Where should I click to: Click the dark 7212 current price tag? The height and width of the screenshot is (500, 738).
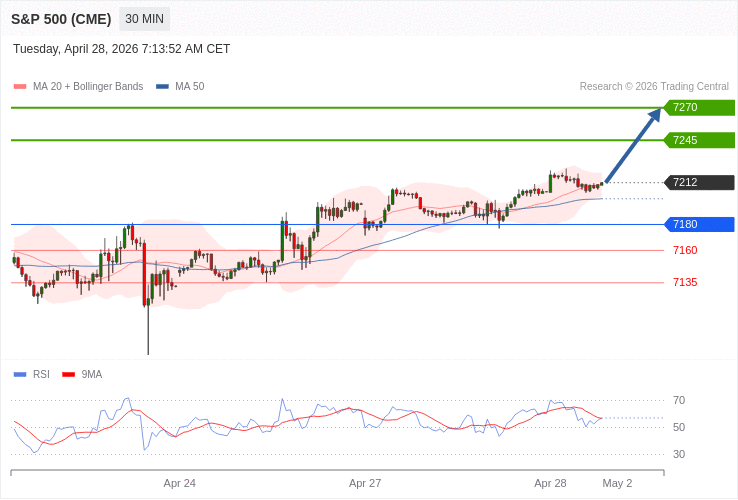[x=698, y=182]
